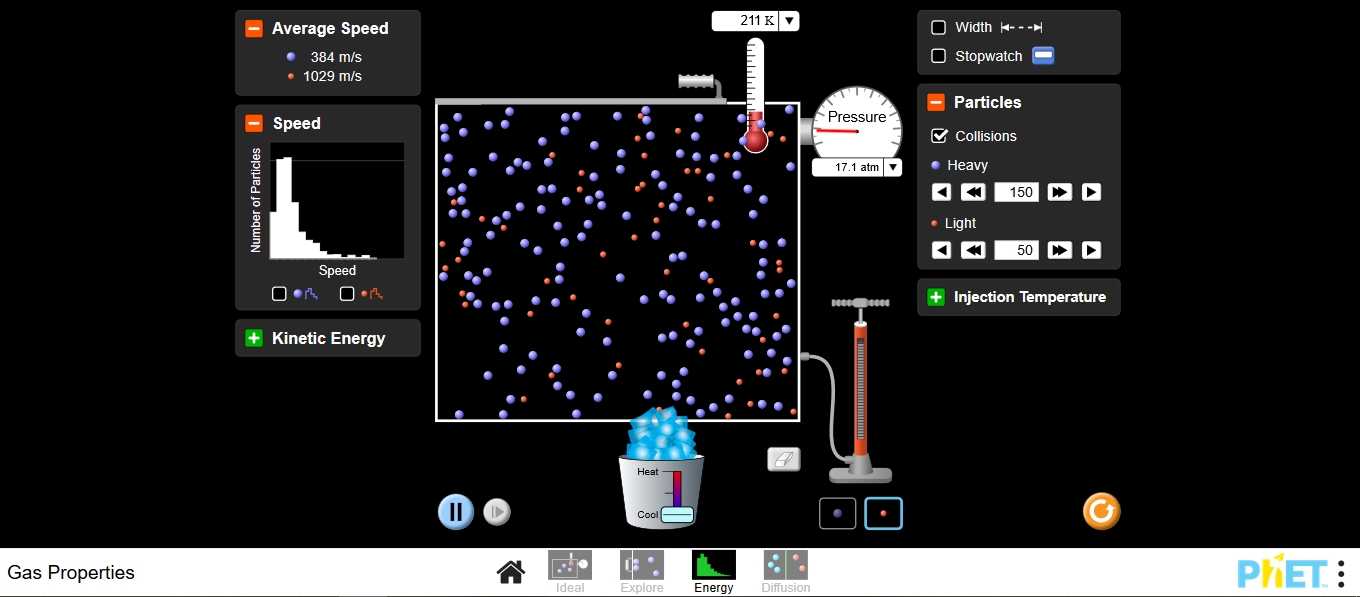
Task: Reset the whole simulation with the orange button
Action: click(1101, 512)
